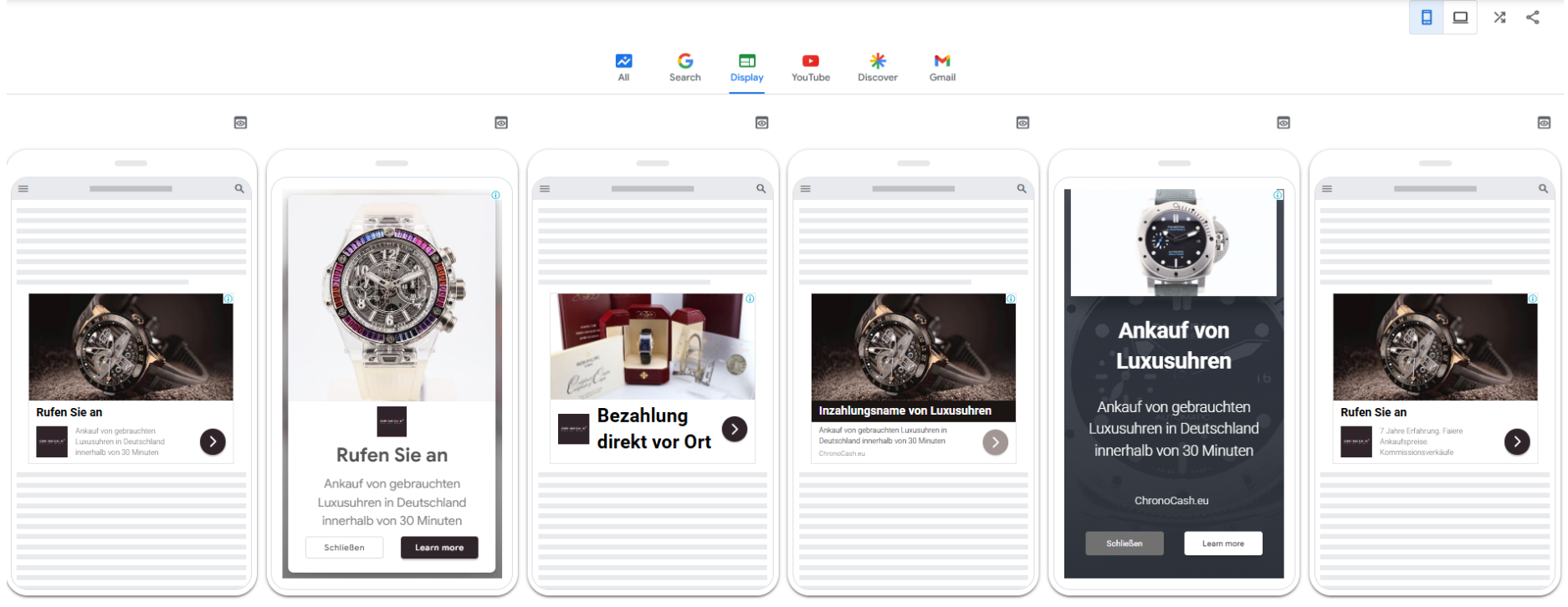
Task: Open the Search channel tab
Action: click(x=684, y=67)
